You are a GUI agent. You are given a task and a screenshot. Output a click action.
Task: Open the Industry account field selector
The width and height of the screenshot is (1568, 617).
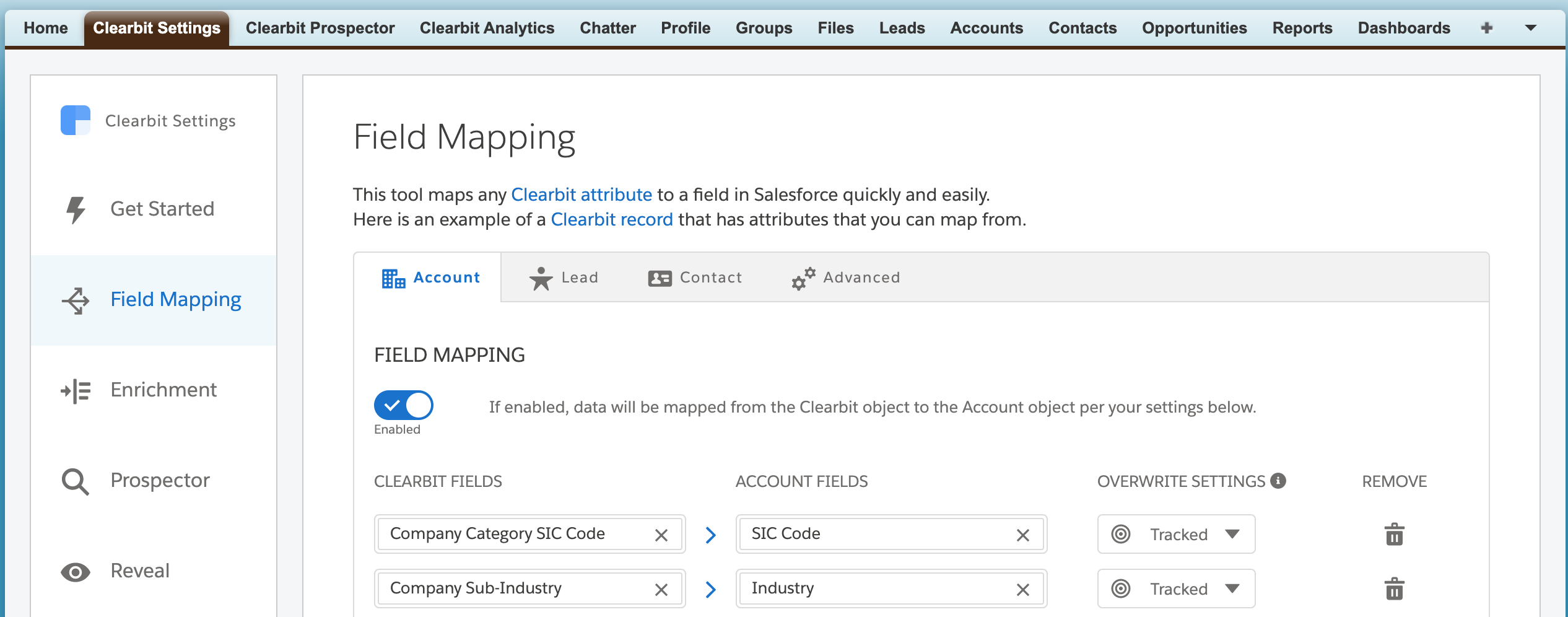(891, 589)
